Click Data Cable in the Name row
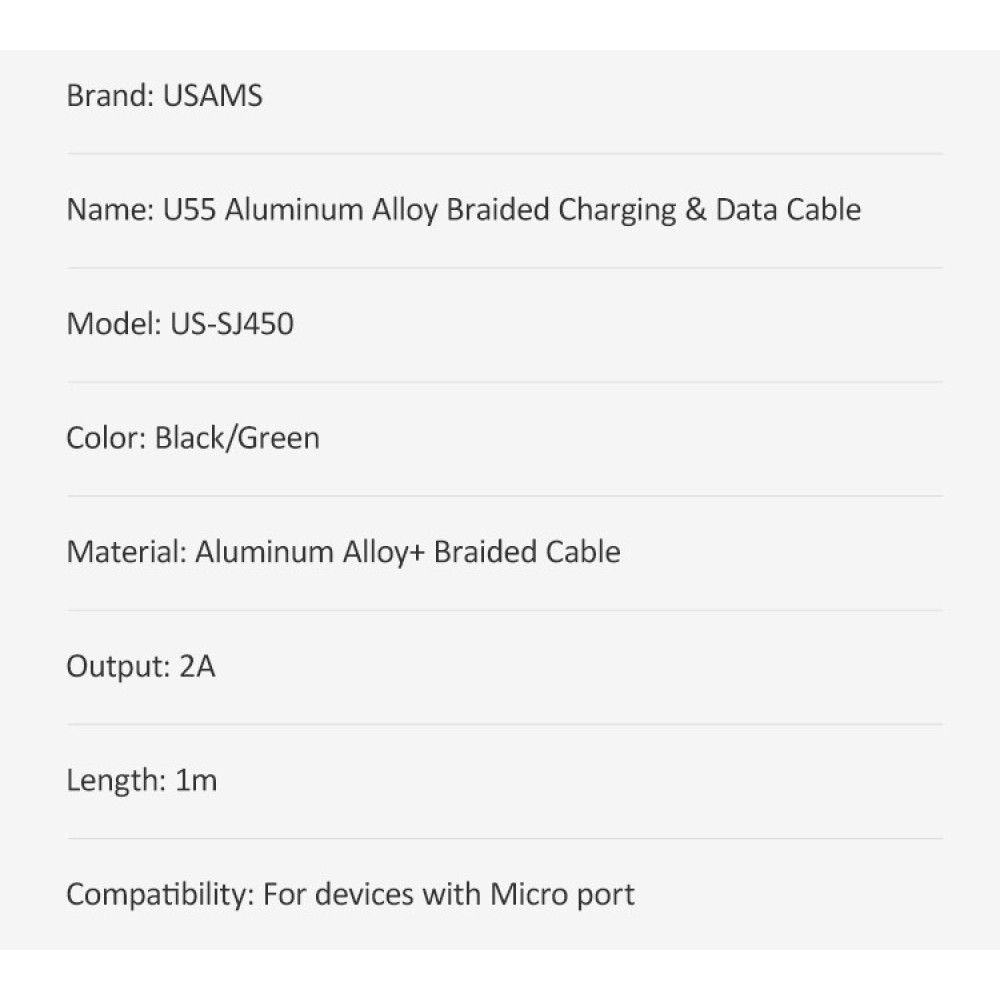 point(788,210)
